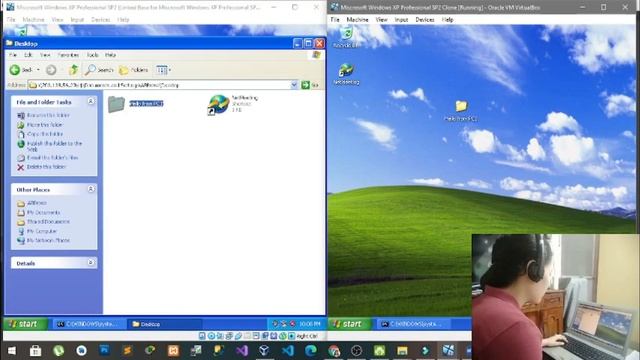The width and height of the screenshot is (640, 360).
Task: Open uTorrent from the host taskbar
Action: (x=58, y=351)
